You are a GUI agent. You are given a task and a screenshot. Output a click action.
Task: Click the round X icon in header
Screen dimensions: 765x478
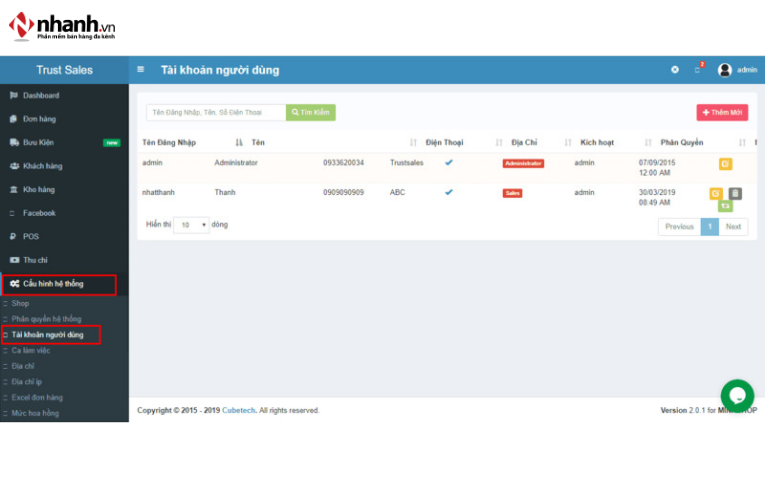tap(675, 70)
